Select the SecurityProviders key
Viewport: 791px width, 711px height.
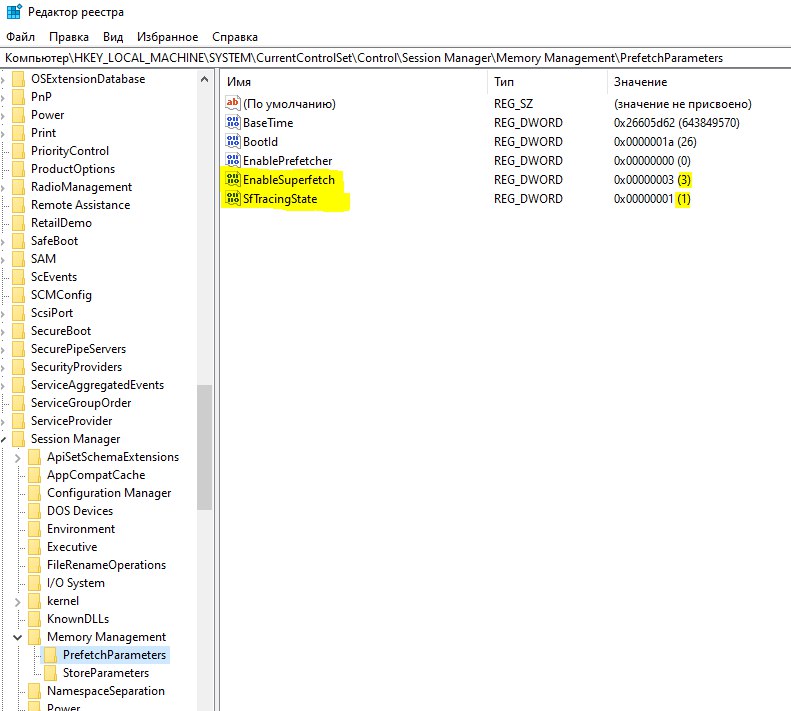point(77,367)
